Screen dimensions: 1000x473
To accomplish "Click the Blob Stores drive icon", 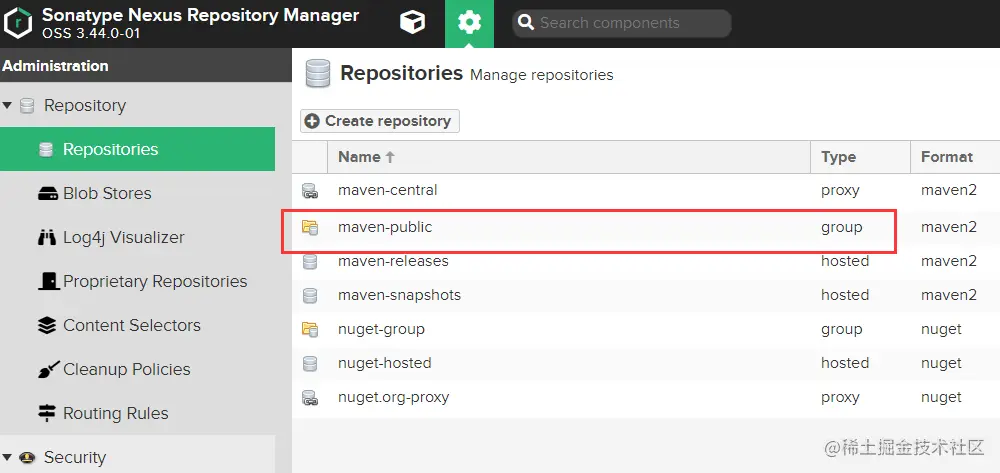I will click(x=47, y=193).
